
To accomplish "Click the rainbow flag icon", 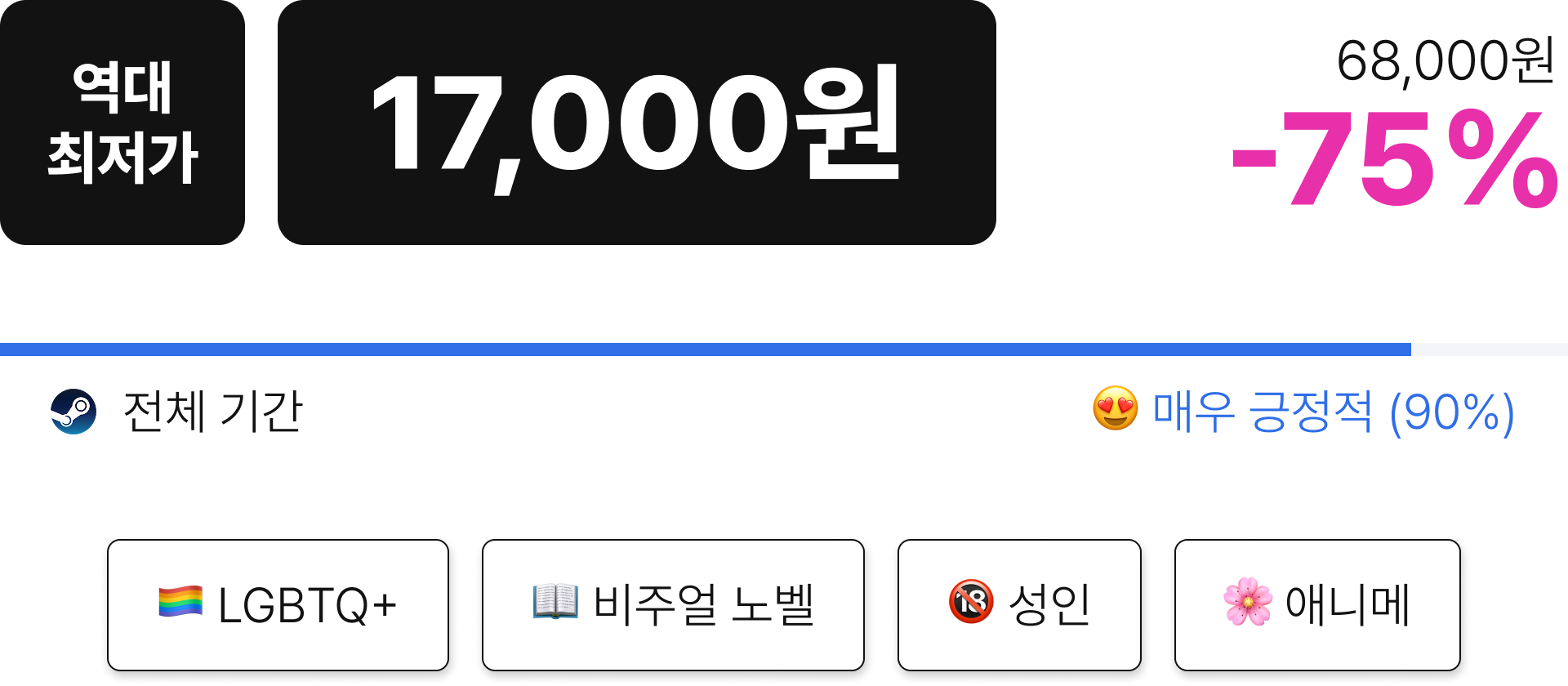I will (180, 602).
